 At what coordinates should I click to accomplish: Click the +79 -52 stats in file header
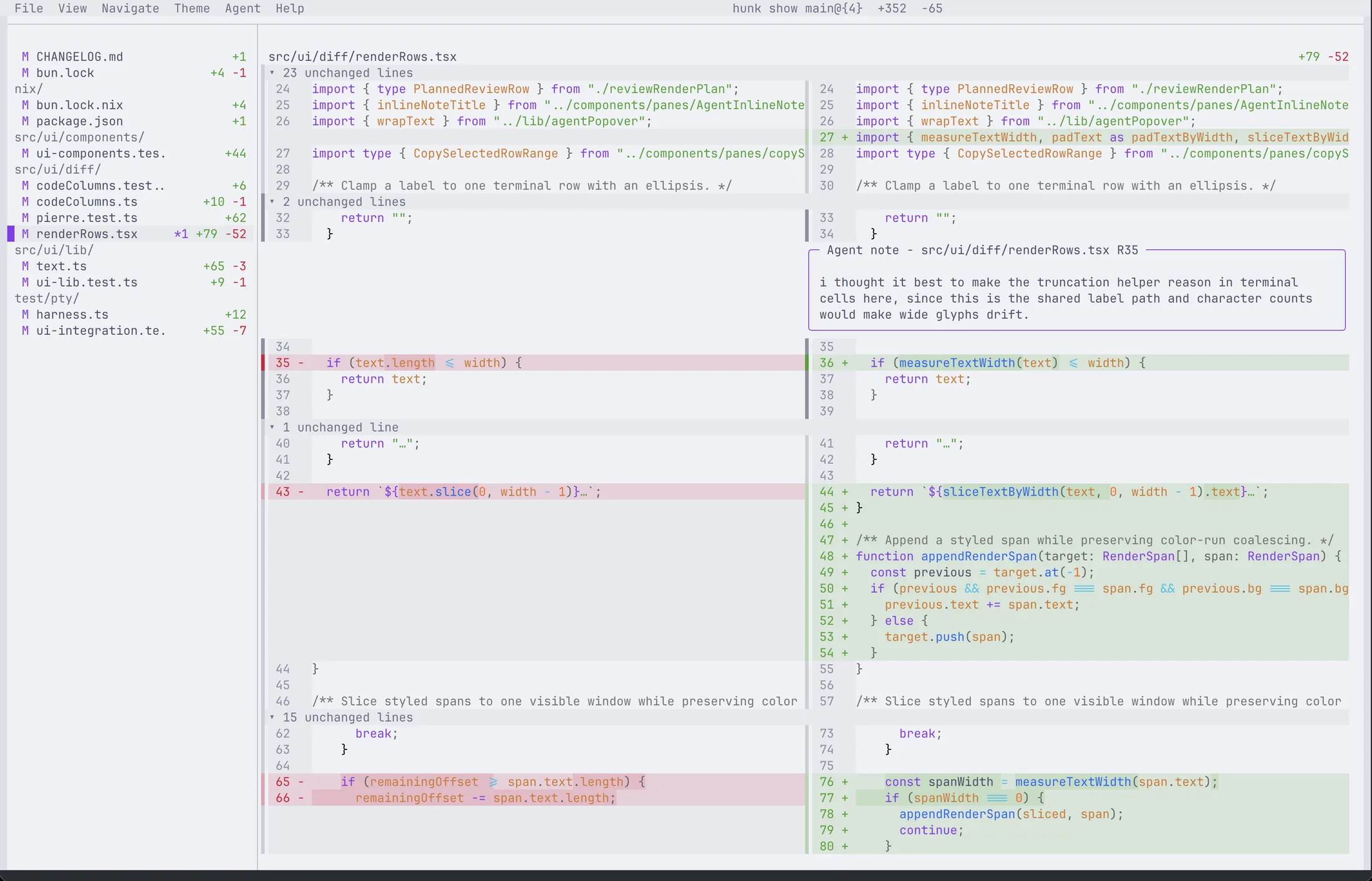coord(1323,57)
